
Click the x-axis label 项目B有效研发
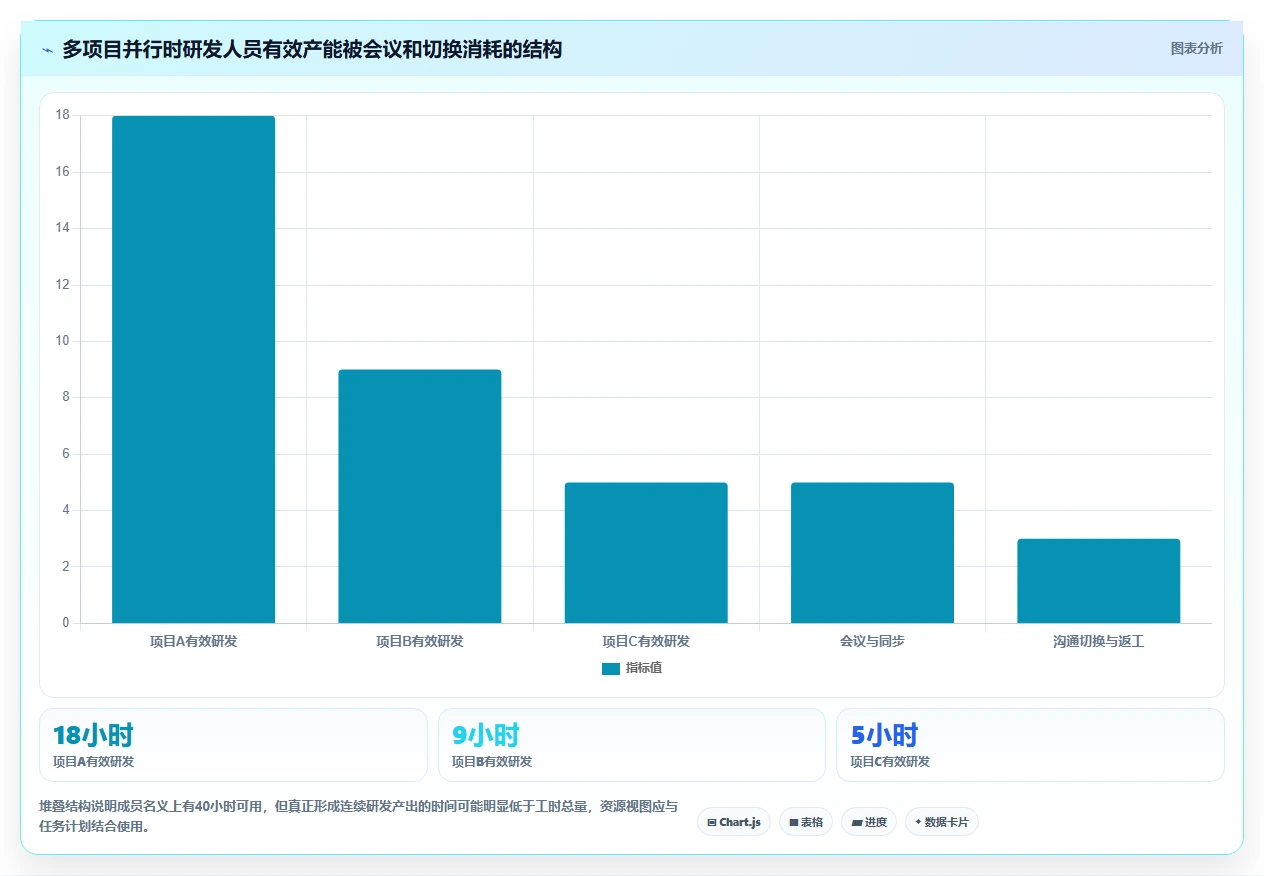[419, 641]
